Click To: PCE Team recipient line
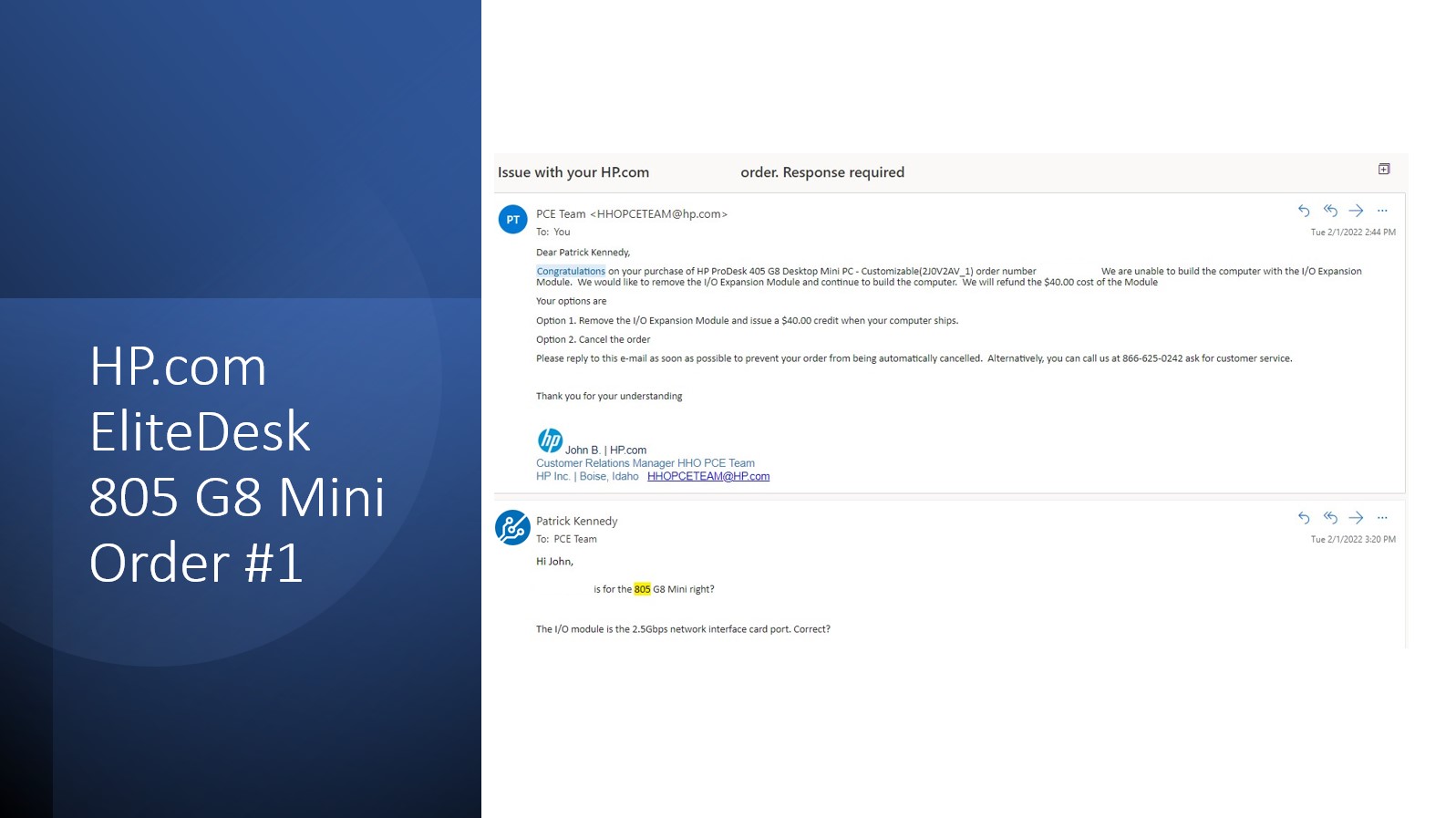The image size is (1456, 818). [x=566, y=540]
